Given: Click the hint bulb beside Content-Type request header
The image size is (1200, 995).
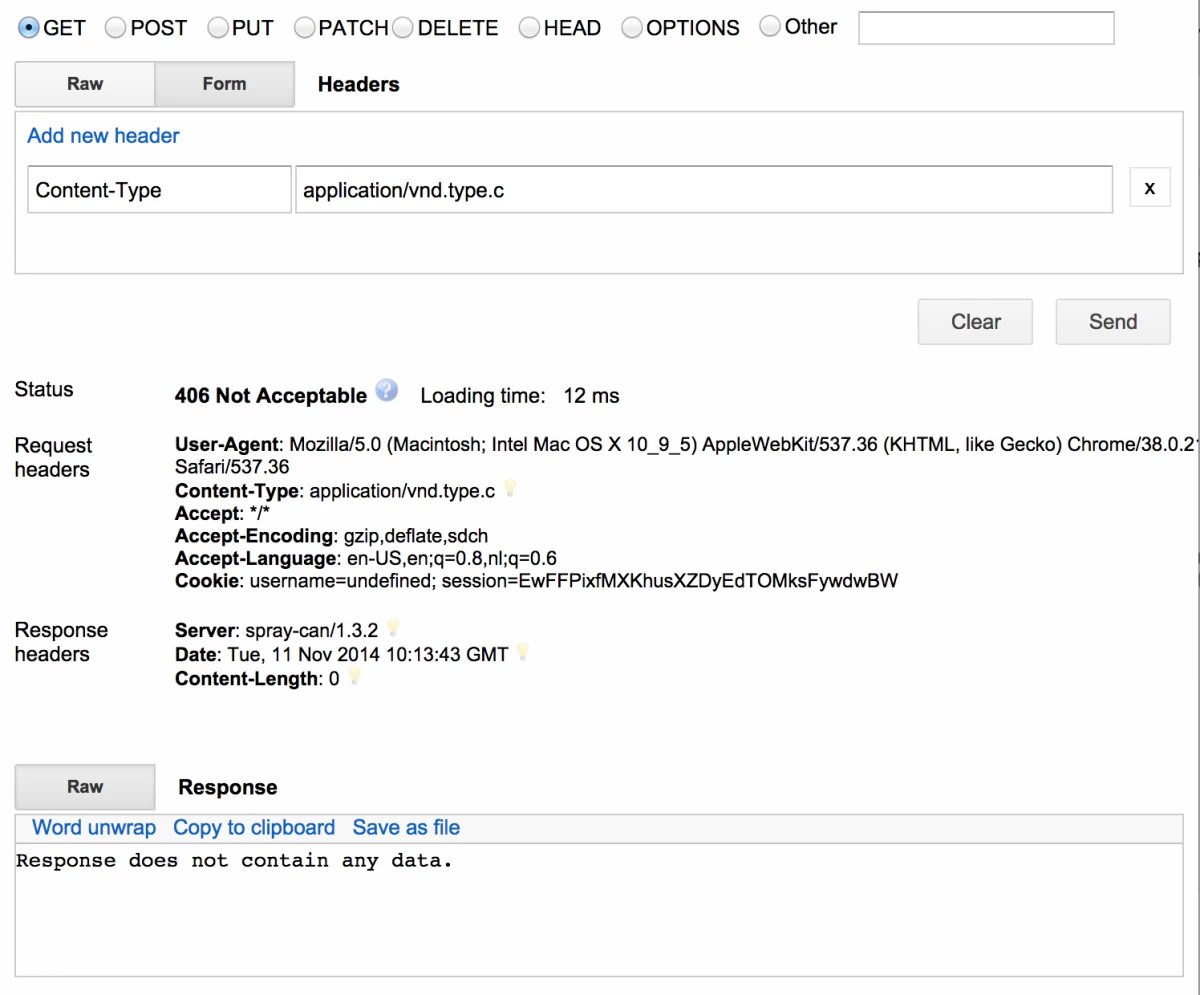Looking at the screenshot, I should point(510,489).
